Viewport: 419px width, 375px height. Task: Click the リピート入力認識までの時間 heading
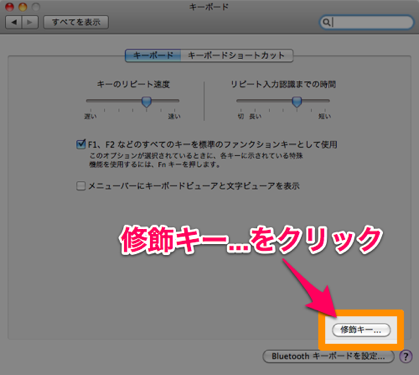click(x=283, y=84)
